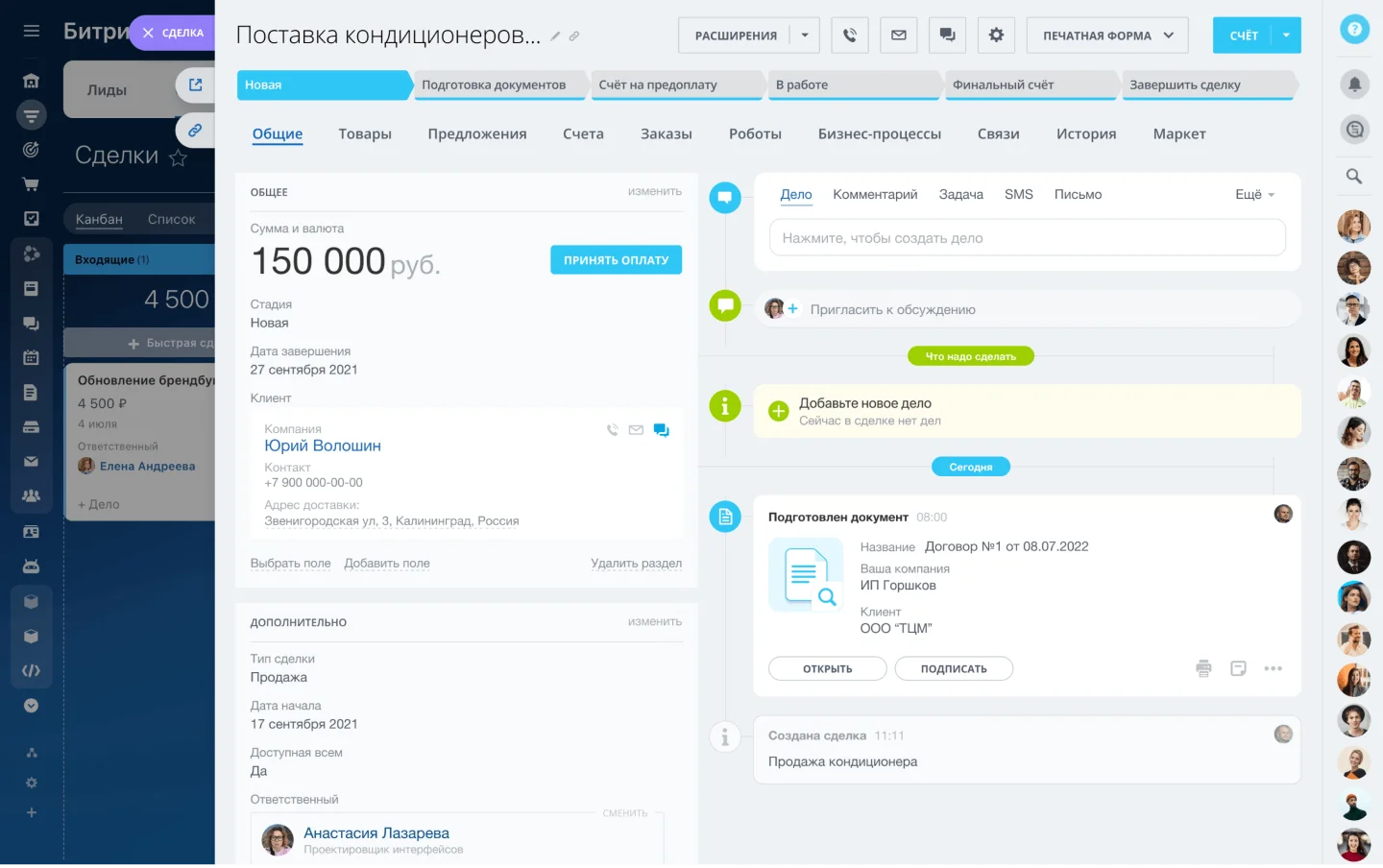Viewport: 1383px width, 868px height.
Task: Switch to the Товары tab
Action: (365, 133)
